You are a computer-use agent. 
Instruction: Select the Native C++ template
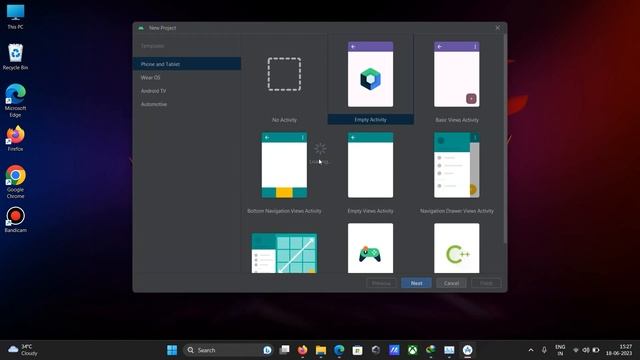tap(457, 248)
